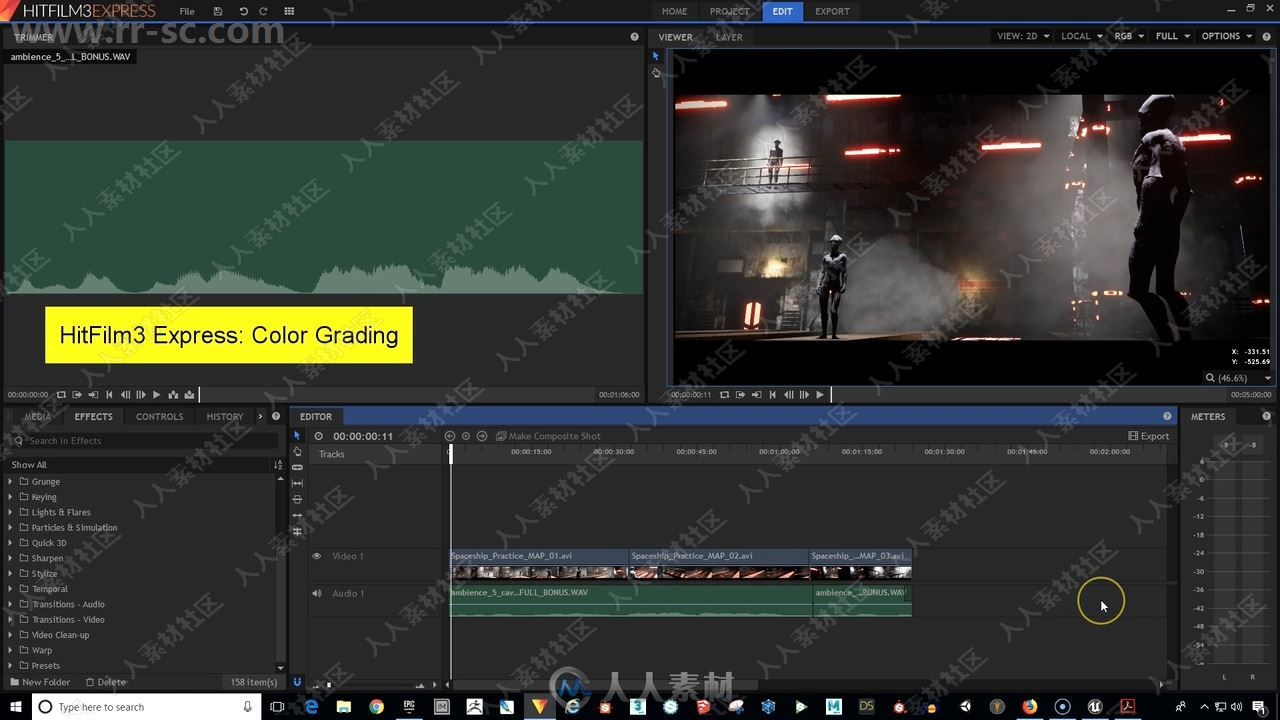
Task: Select the Spaceship_Practice_MAP_01.avi clip
Action: click(540, 565)
